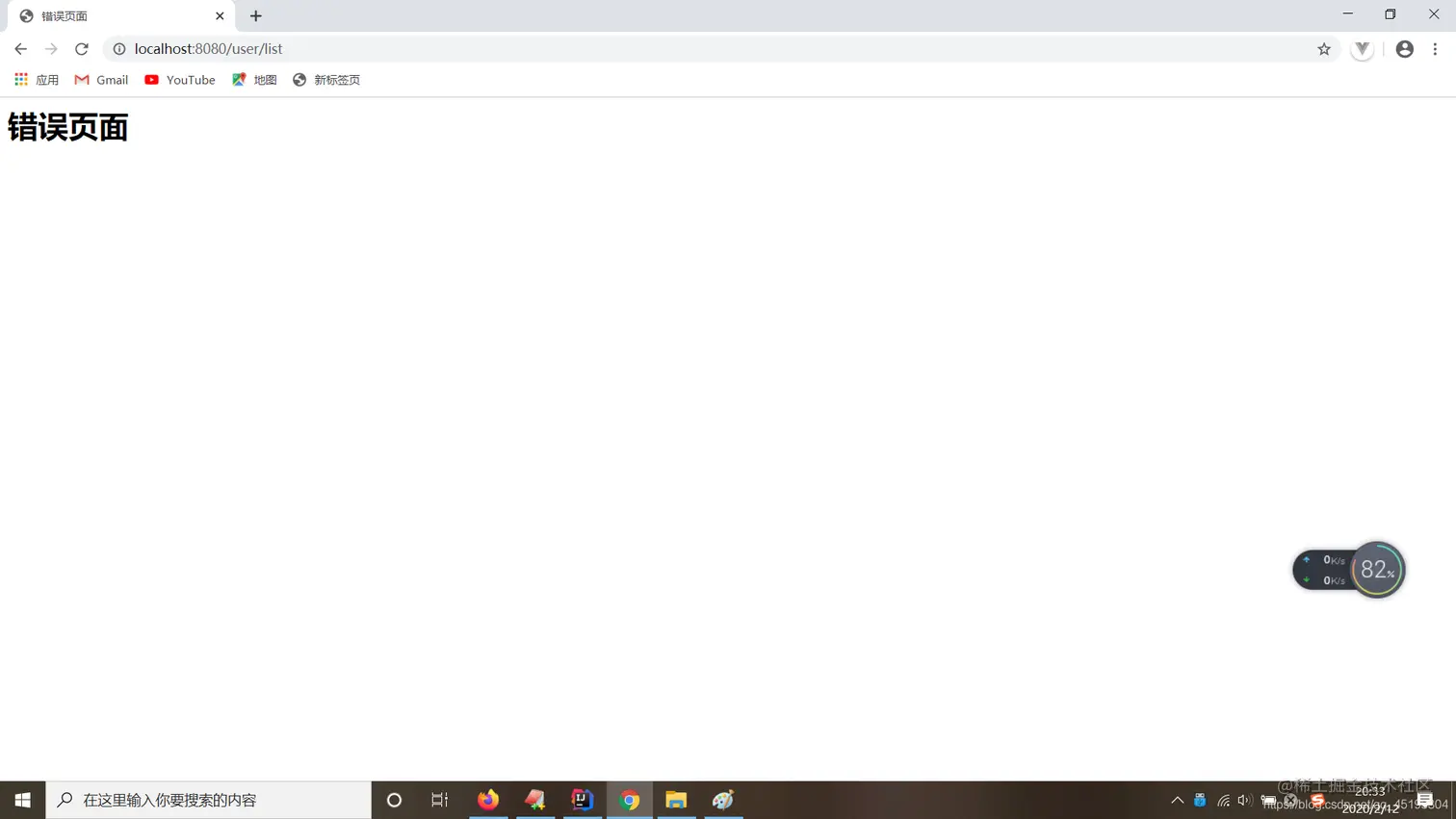Open the Windows Start menu

23,800
